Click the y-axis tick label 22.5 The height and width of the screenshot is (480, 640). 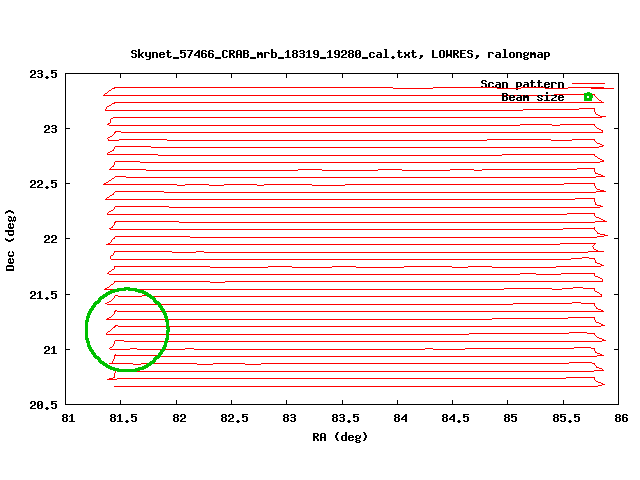(x=43, y=184)
